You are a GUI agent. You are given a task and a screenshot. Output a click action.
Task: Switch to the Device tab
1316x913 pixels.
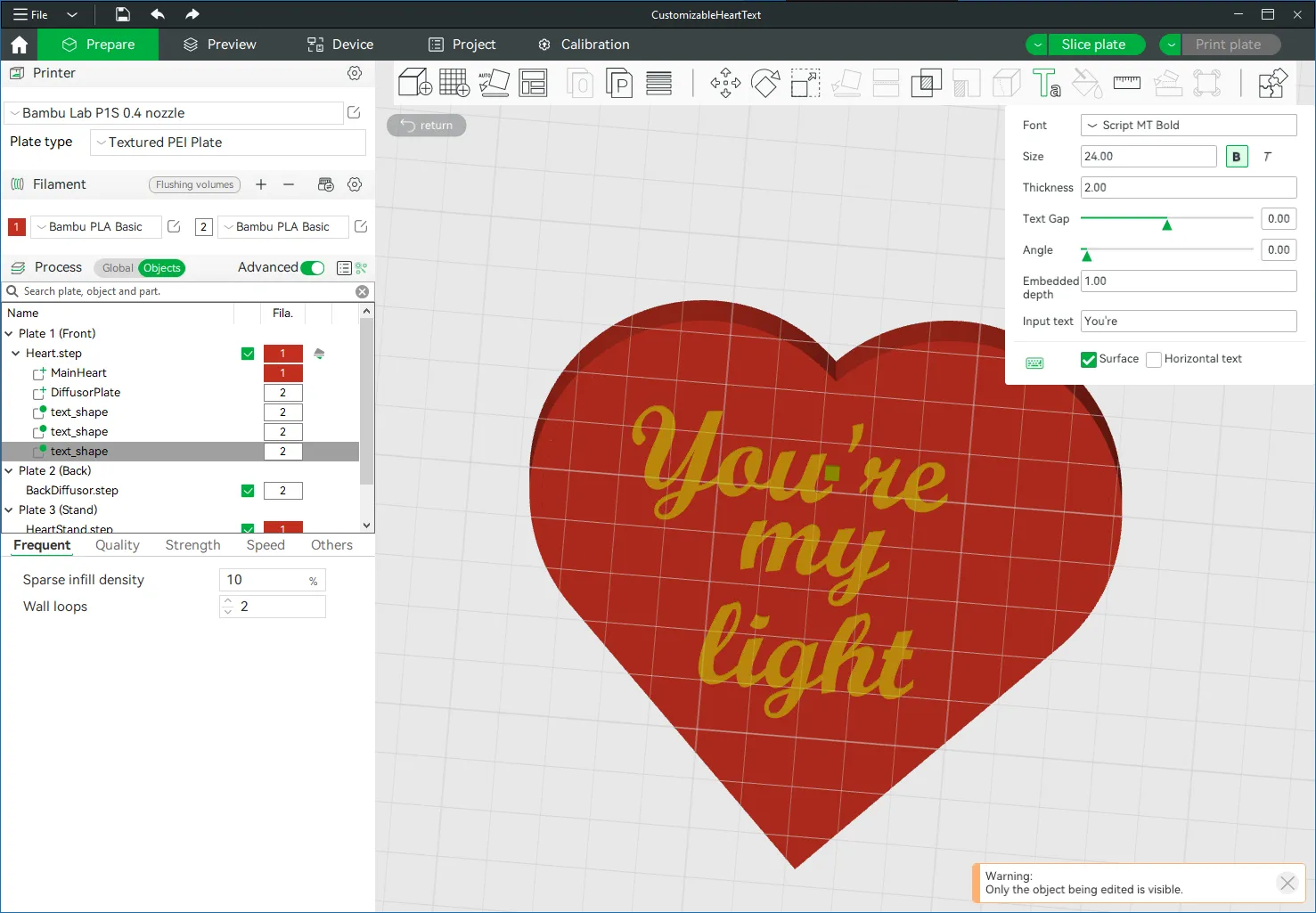coord(340,45)
